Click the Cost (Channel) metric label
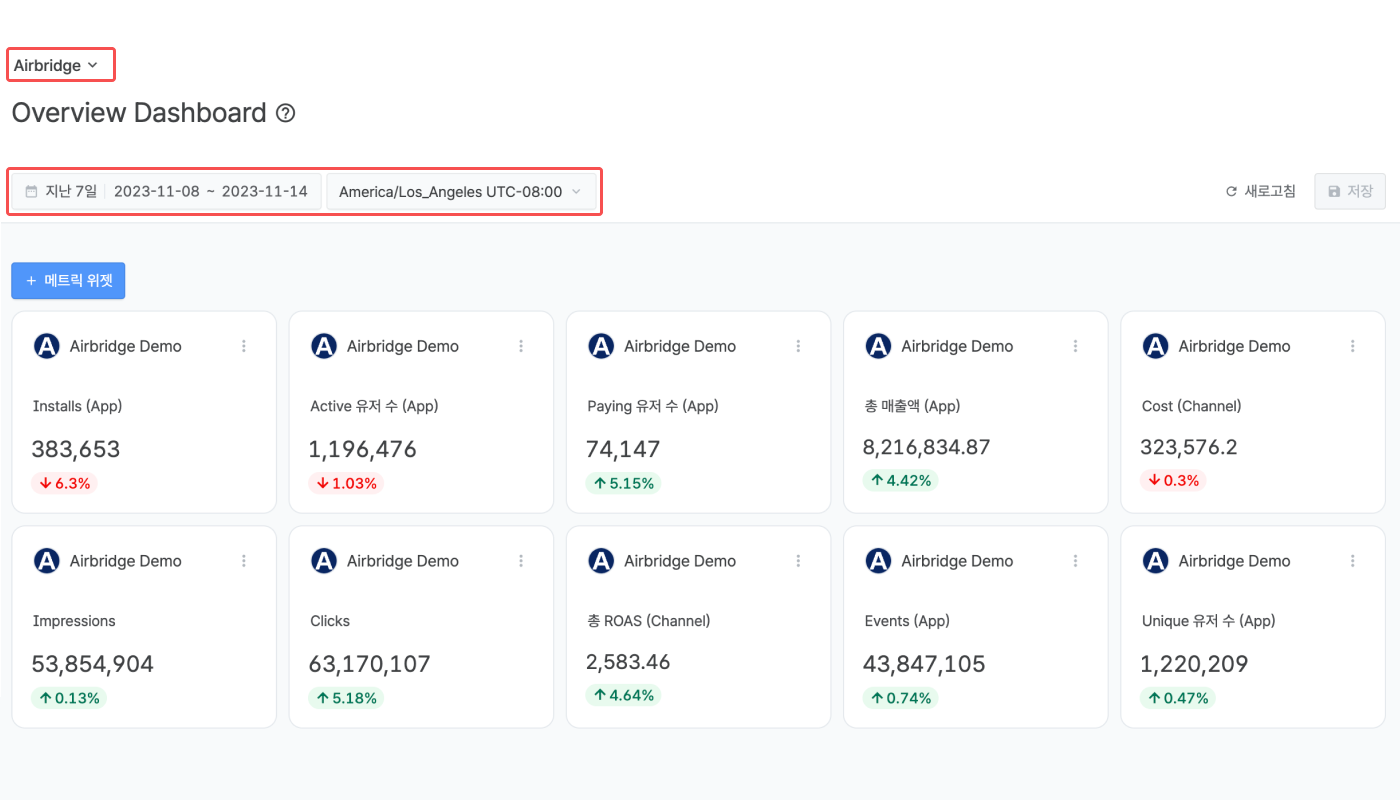Viewport: 1400px width, 800px height. (1191, 406)
